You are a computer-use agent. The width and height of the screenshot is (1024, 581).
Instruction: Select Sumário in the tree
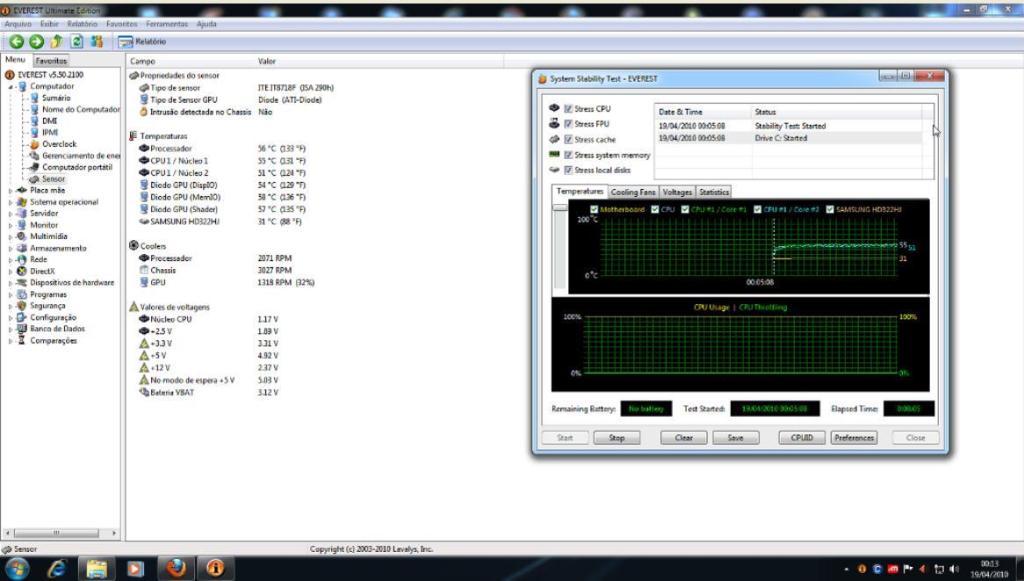[x=56, y=98]
